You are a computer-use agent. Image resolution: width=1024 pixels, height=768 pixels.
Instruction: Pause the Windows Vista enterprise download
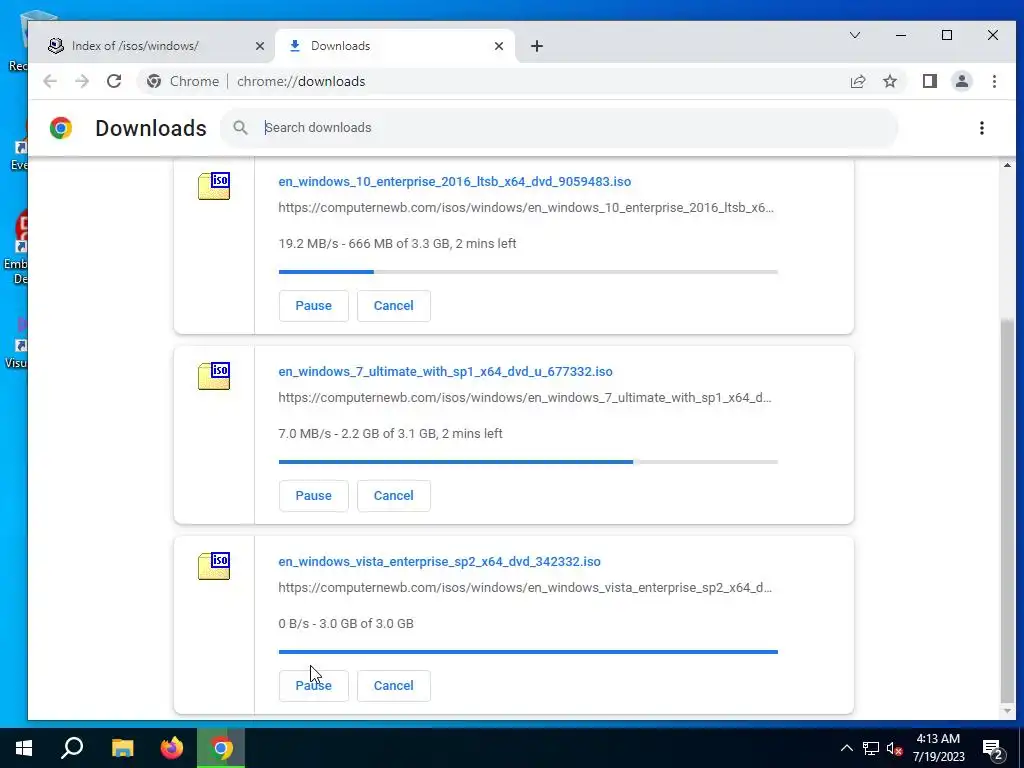pyautogui.click(x=313, y=686)
